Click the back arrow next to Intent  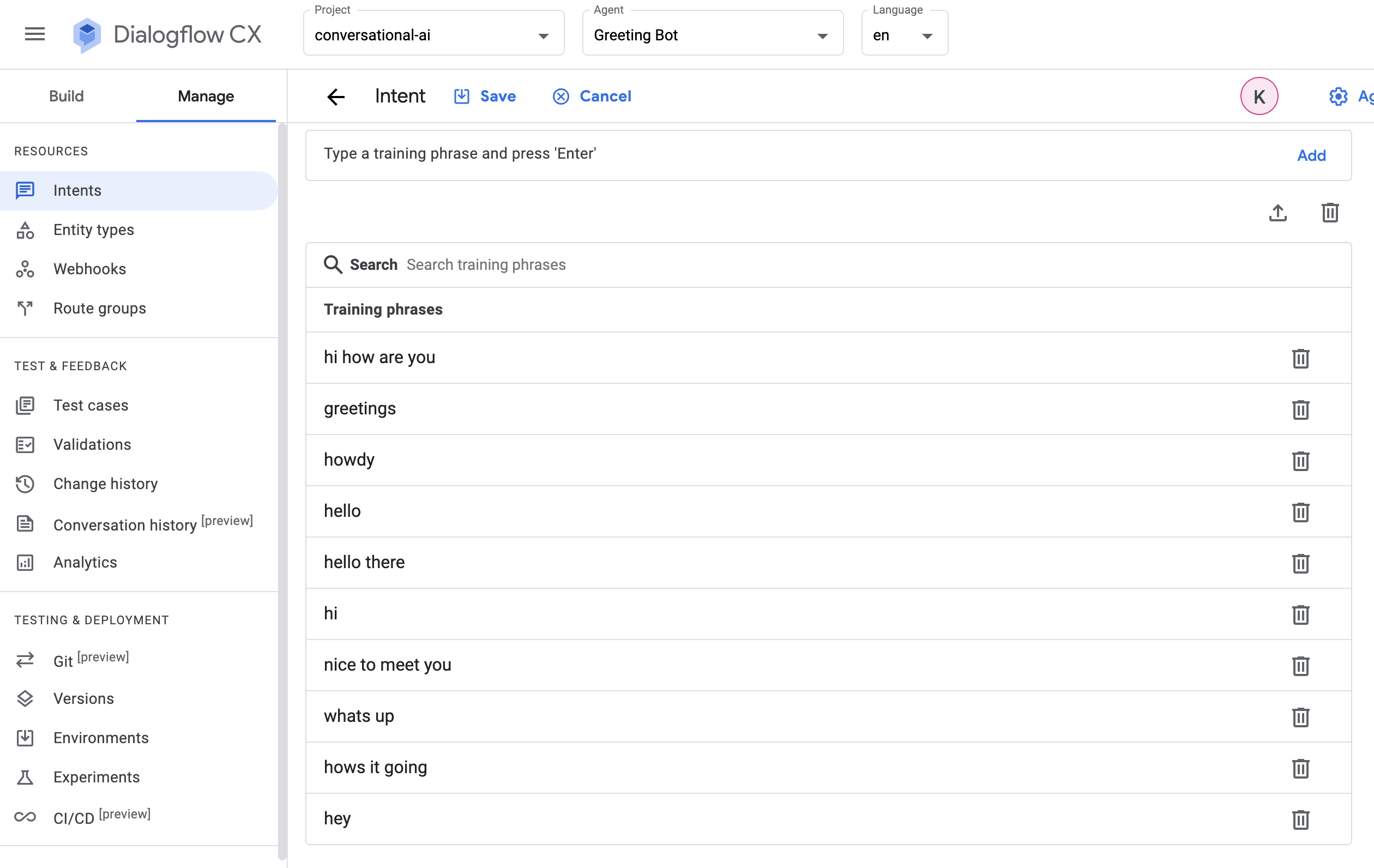[x=336, y=97]
